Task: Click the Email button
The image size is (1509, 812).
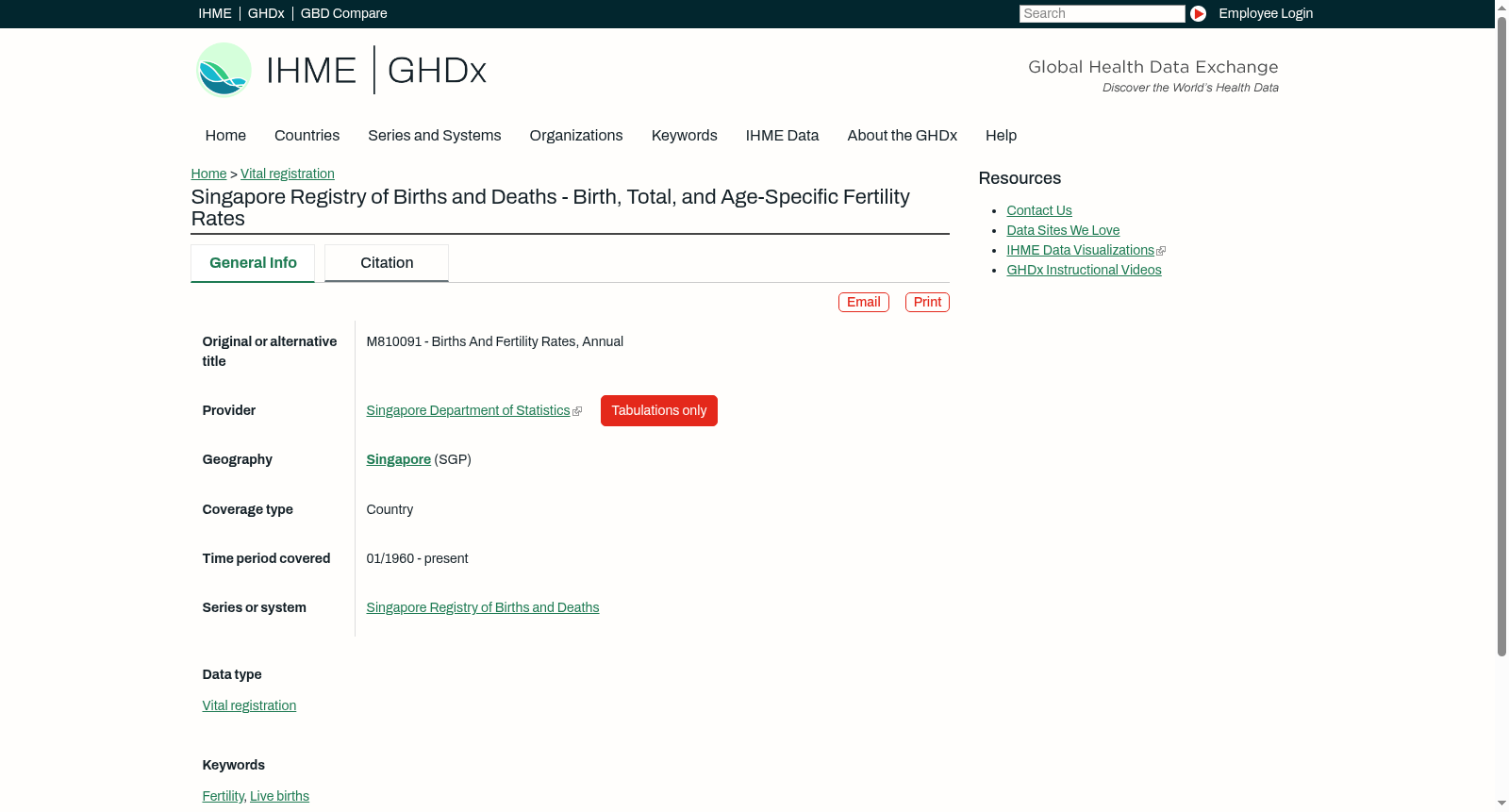Action: coord(864,302)
